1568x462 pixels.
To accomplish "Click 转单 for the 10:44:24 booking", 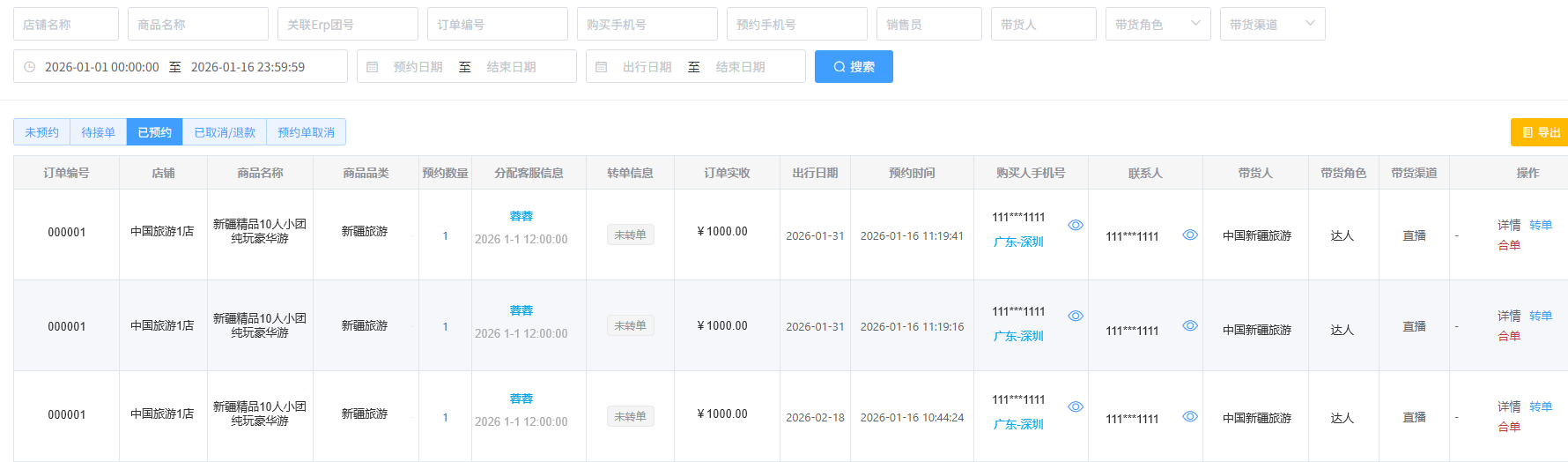I will pyautogui.click(x=1541, y=406).
